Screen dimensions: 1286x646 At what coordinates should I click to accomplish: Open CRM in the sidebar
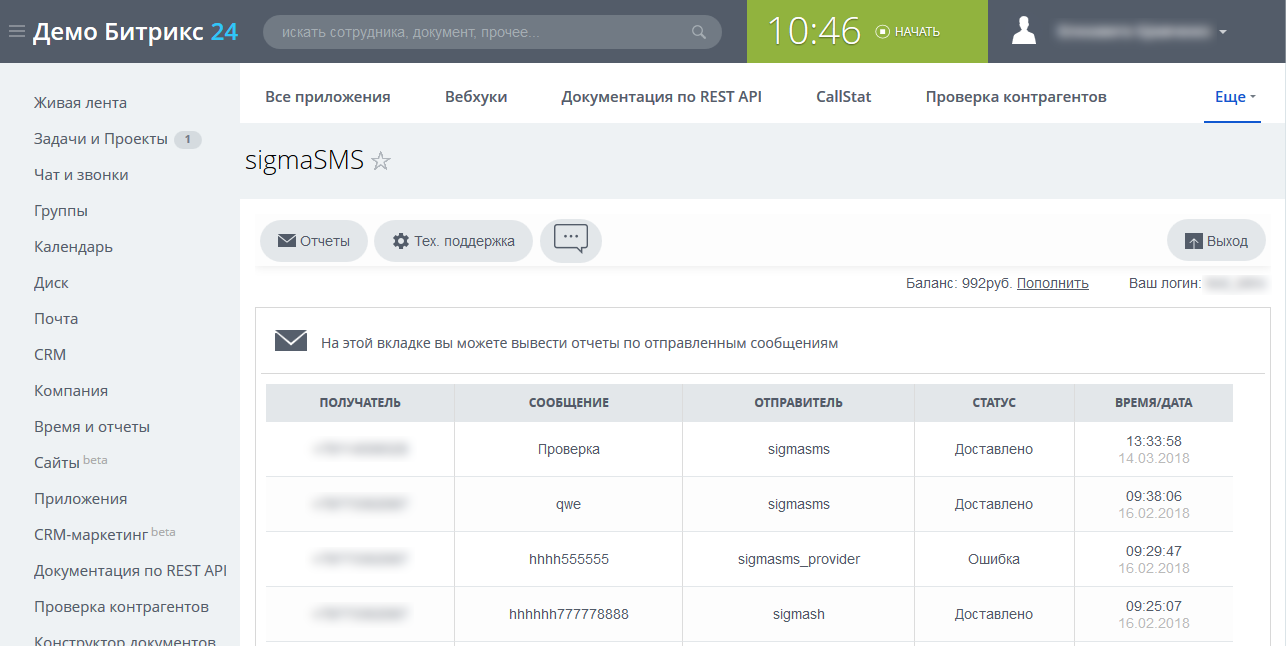(x=50, y=355)
